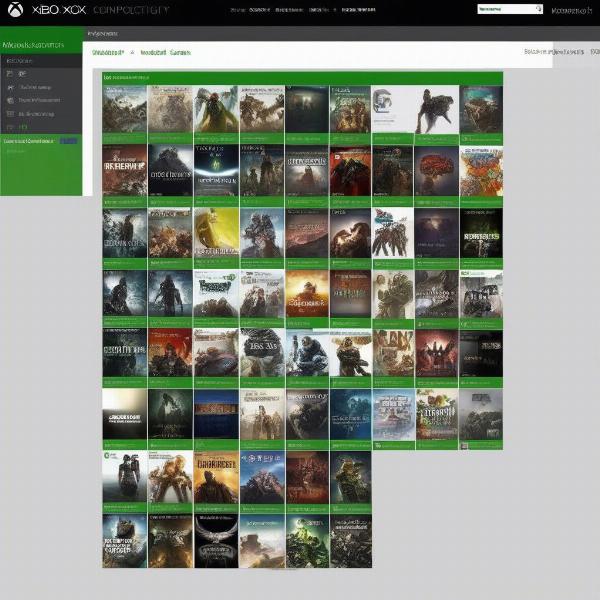Click the breadcrumb separator arrow icon

coord(132,52)
